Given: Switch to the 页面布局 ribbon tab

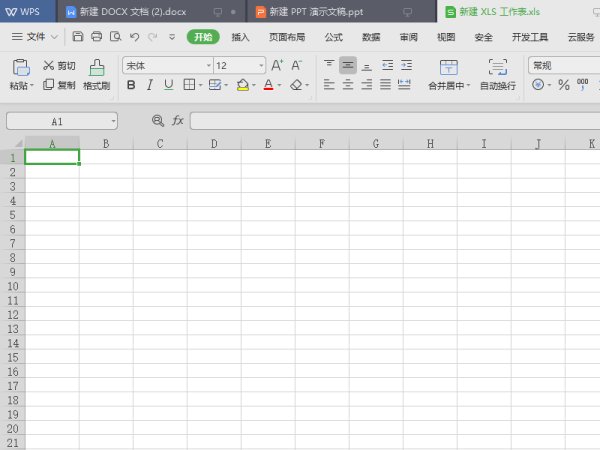Looking at the screenshot, I should tap(287, 37).
